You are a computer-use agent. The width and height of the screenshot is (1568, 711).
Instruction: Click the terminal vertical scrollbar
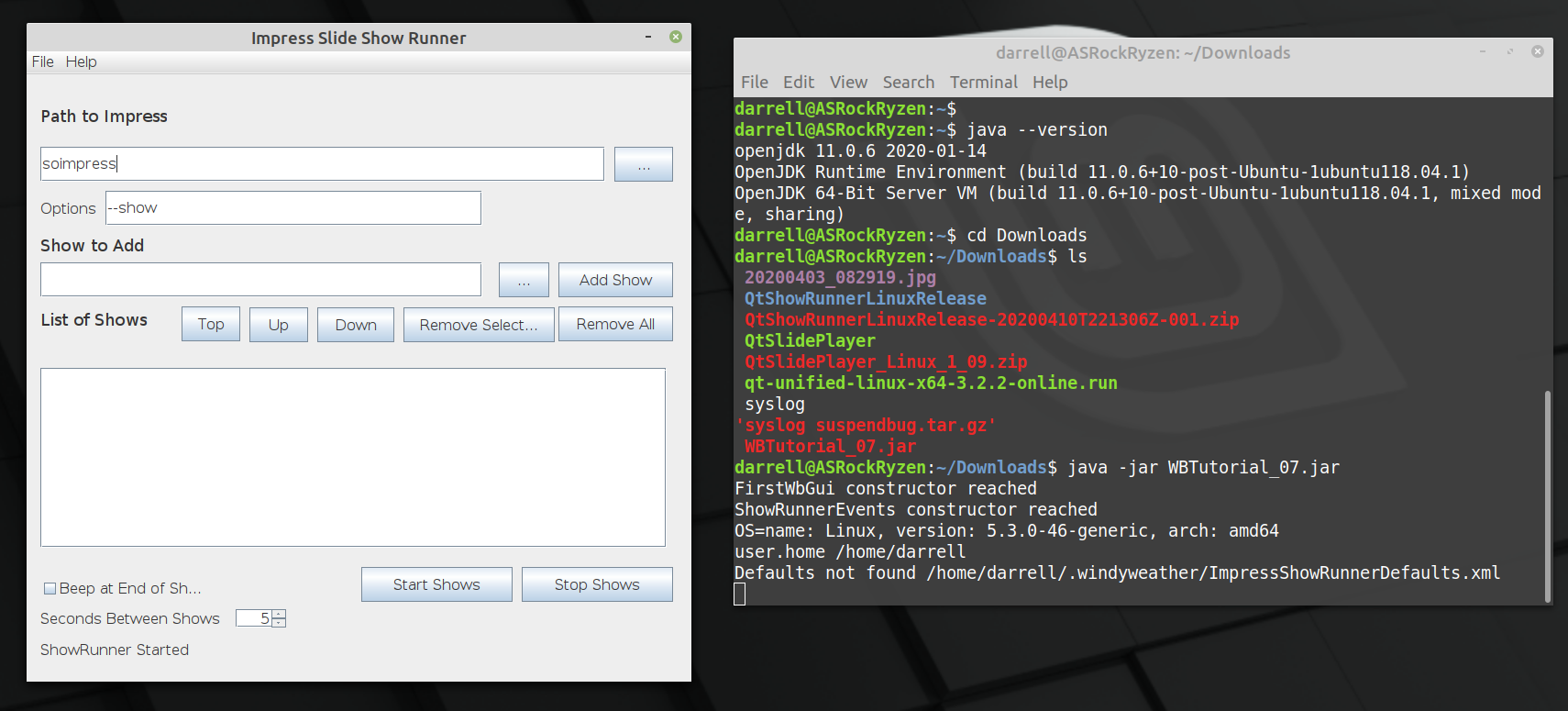tap(1548, 495)
